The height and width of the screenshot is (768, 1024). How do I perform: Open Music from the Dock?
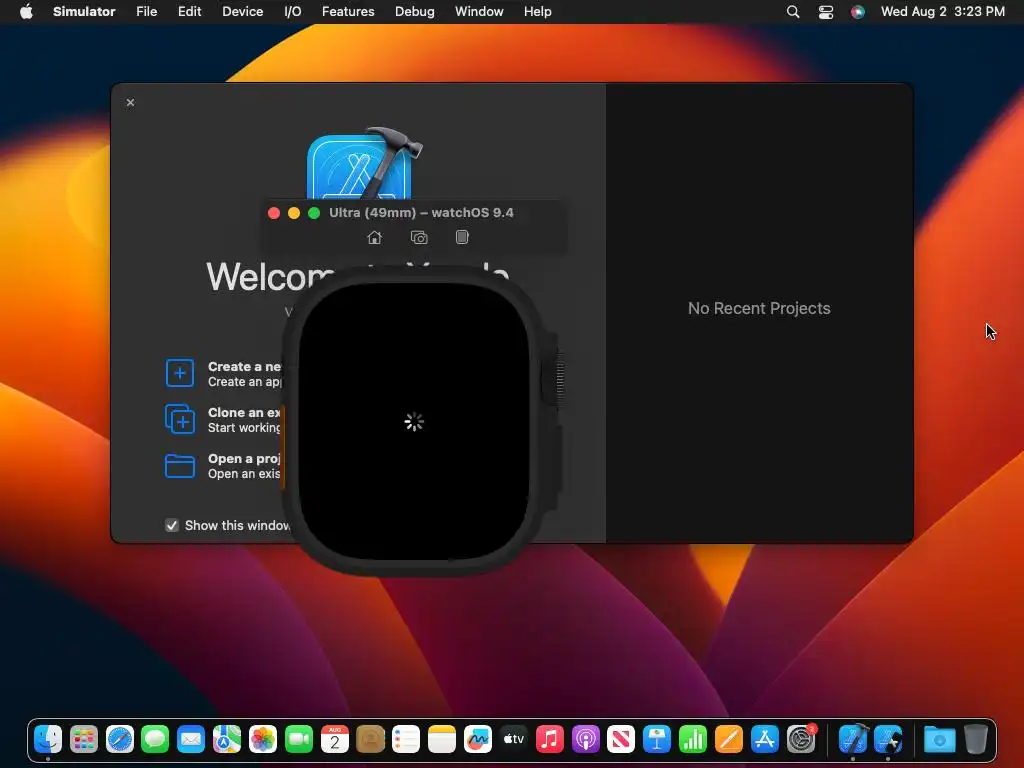549,739
